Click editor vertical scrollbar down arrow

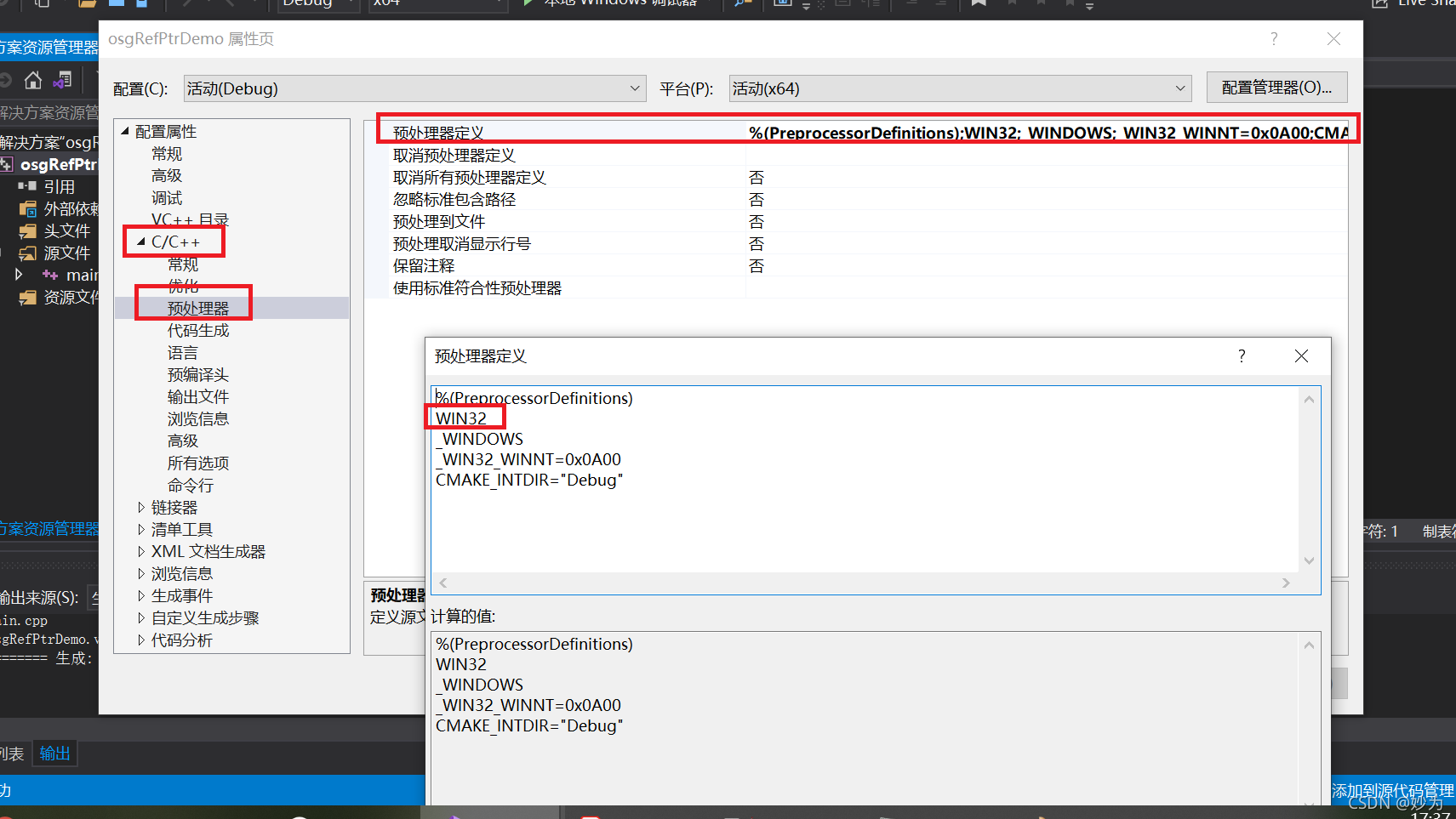[x=1309, y=560]
